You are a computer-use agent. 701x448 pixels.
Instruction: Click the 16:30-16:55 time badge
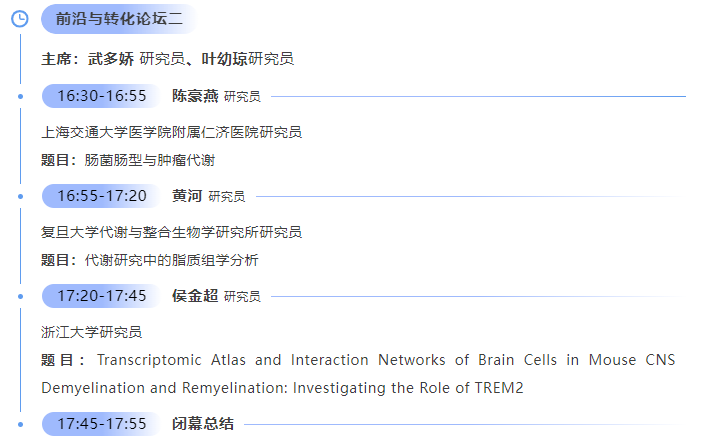coord(102,96)
